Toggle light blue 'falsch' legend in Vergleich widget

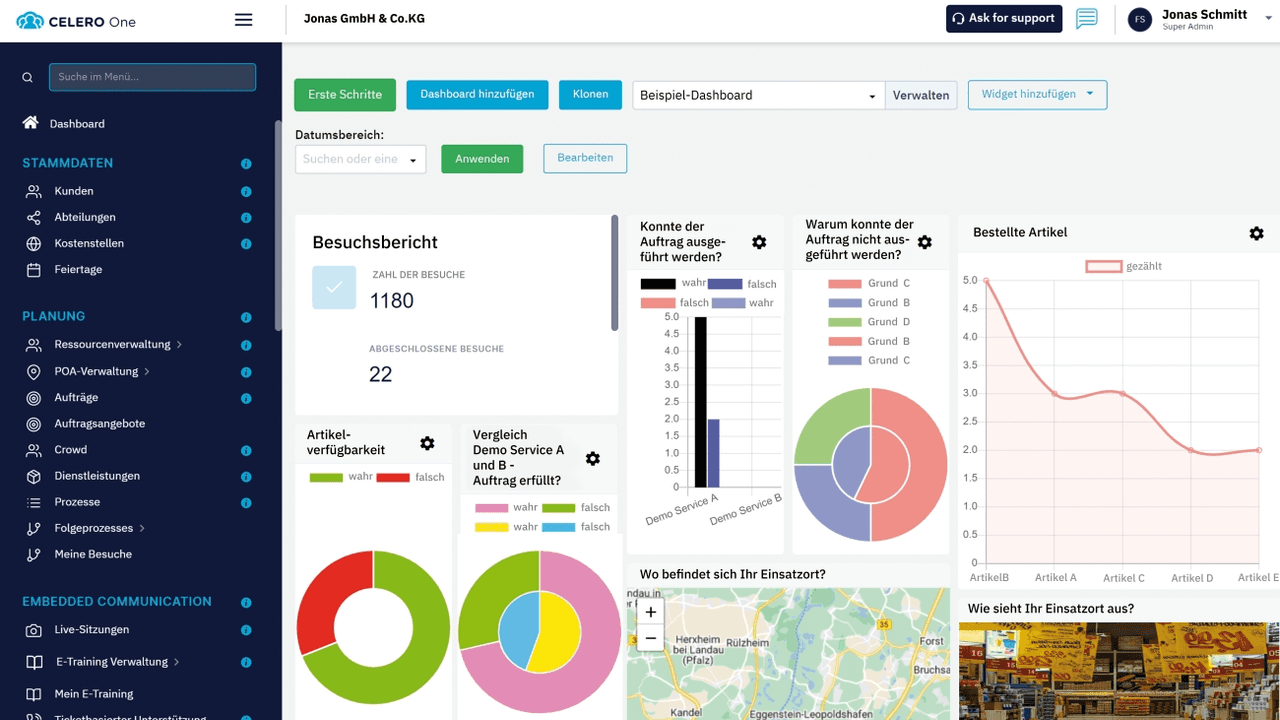tap(576, 527)
